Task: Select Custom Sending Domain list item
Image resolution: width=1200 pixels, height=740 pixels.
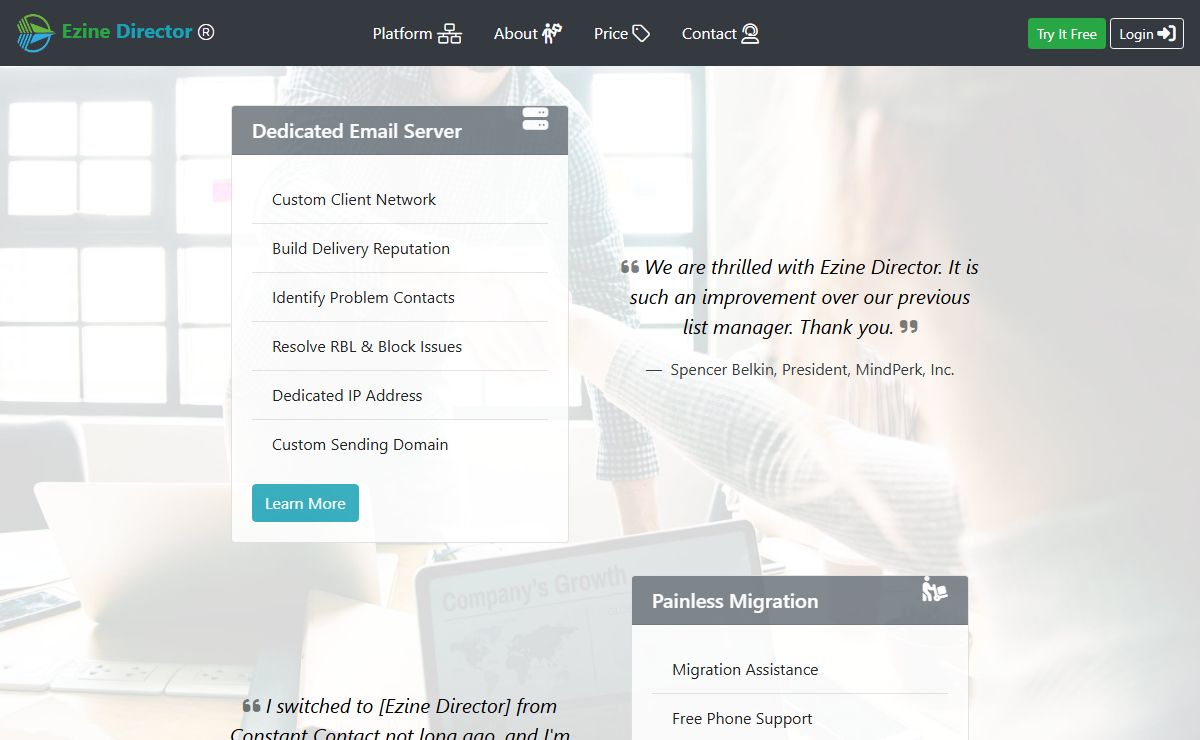Action: click(x=400, y=444)
